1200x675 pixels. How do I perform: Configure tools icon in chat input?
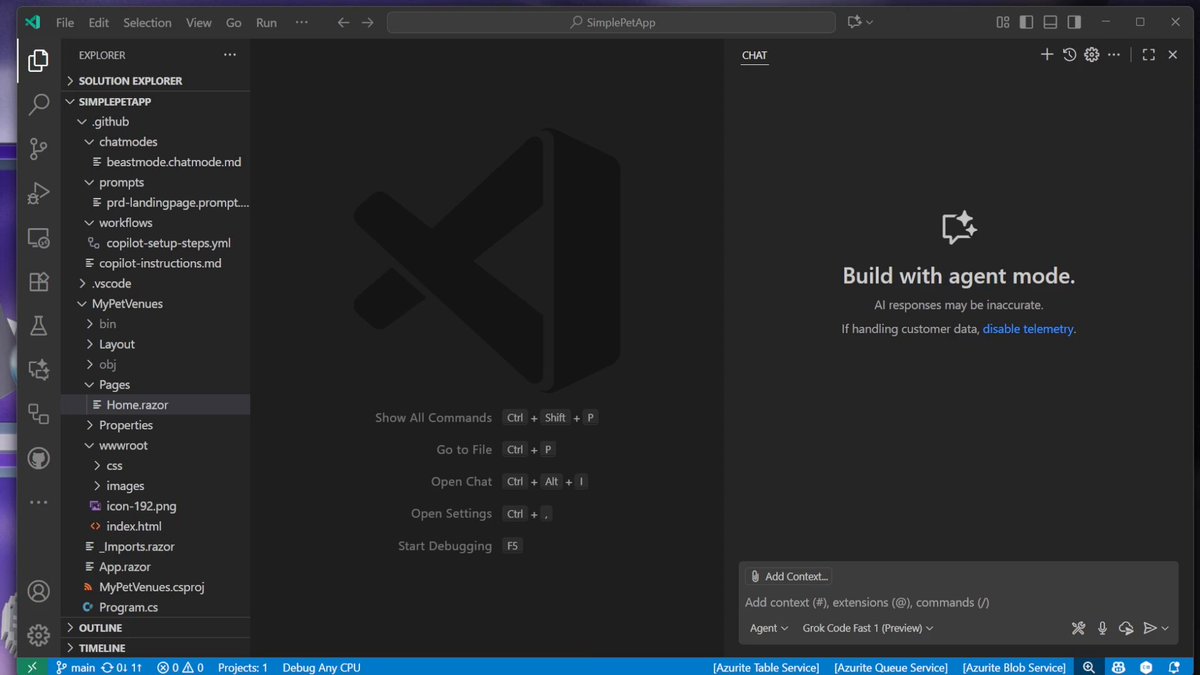(x=1078, y=628)
